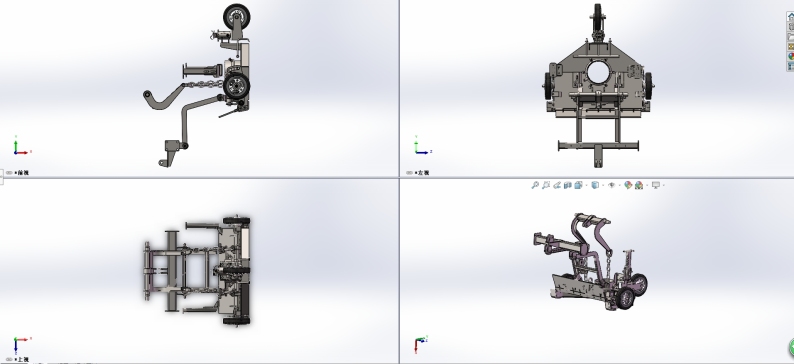Screen dimensions: 794x364
Task: Click the coordinate triad in isometric view
Action: click(x=421, y=344)
